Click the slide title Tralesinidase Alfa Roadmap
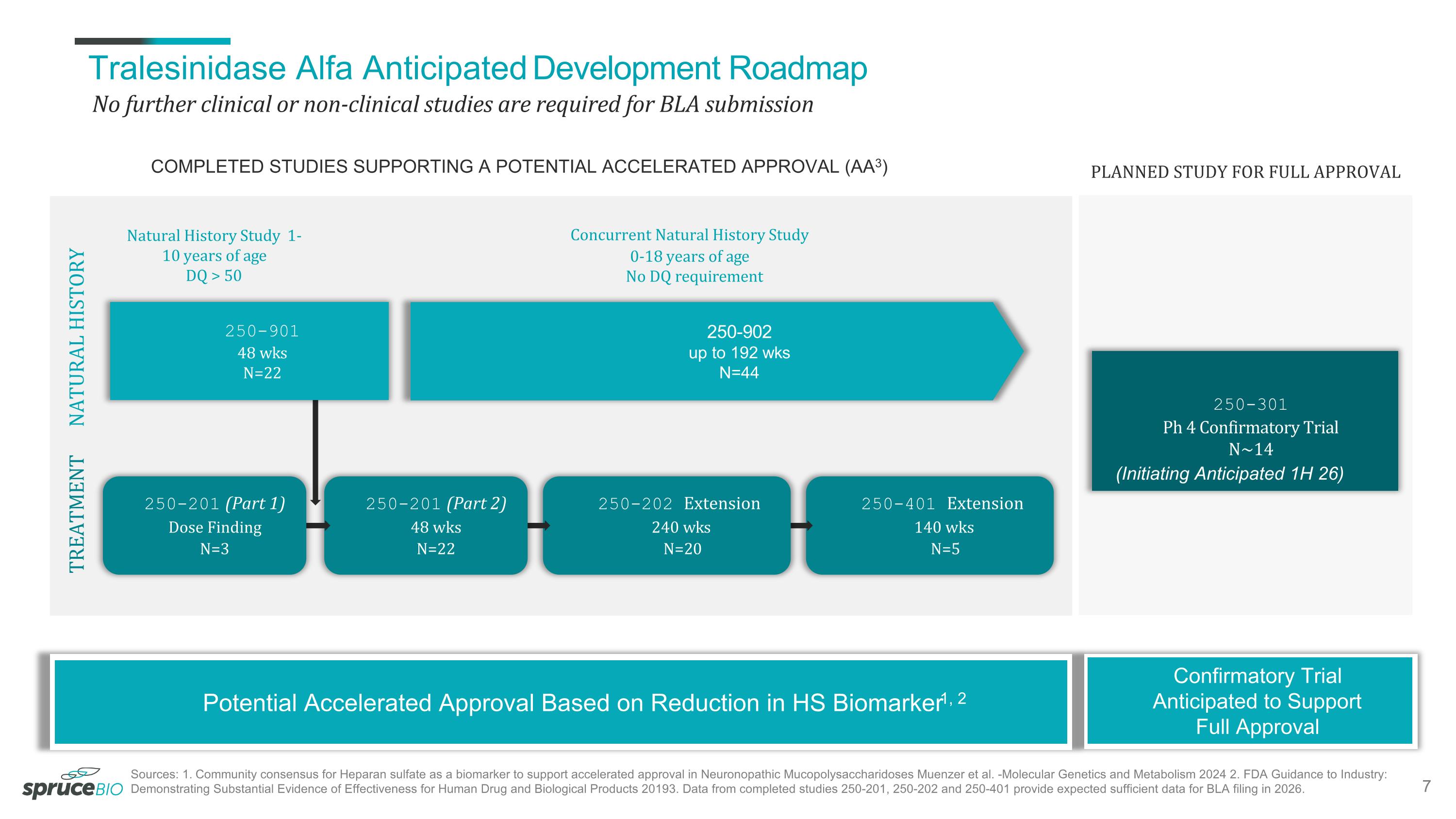The height and width of the screenshot is (819, 1456). point(478,68)
